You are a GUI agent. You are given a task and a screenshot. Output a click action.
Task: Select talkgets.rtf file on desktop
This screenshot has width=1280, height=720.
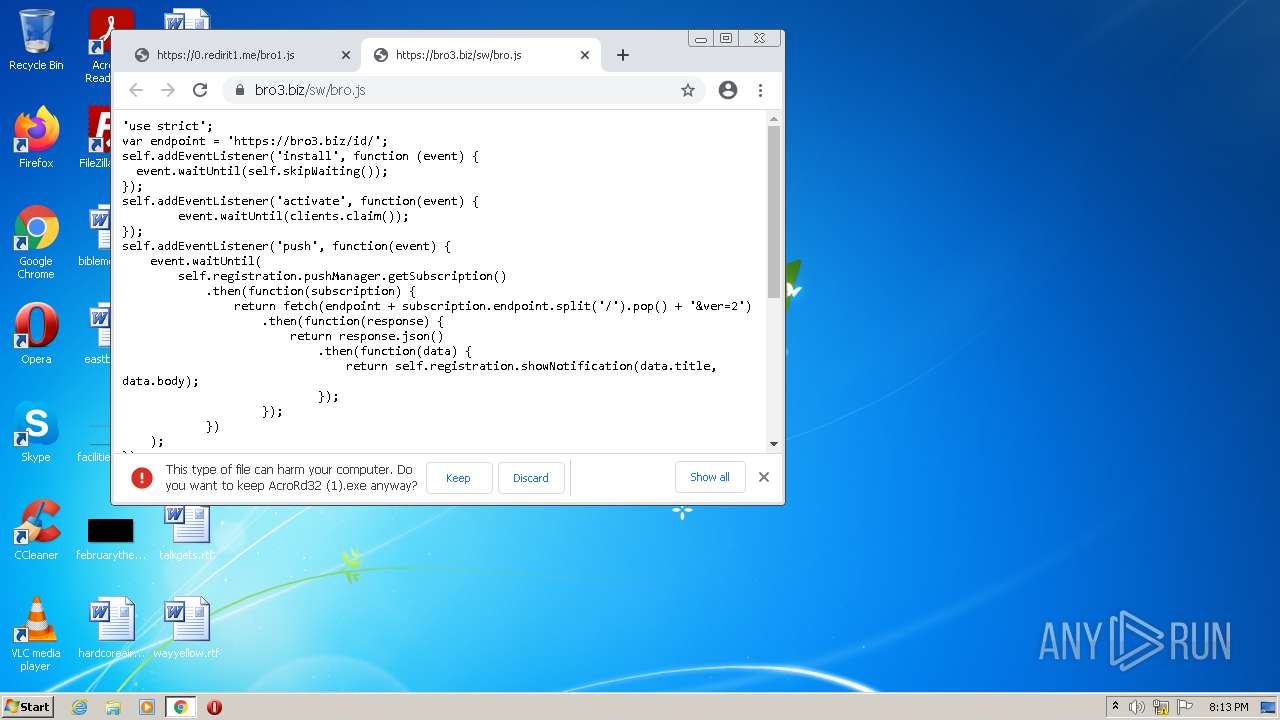click(x=186, y=530)
